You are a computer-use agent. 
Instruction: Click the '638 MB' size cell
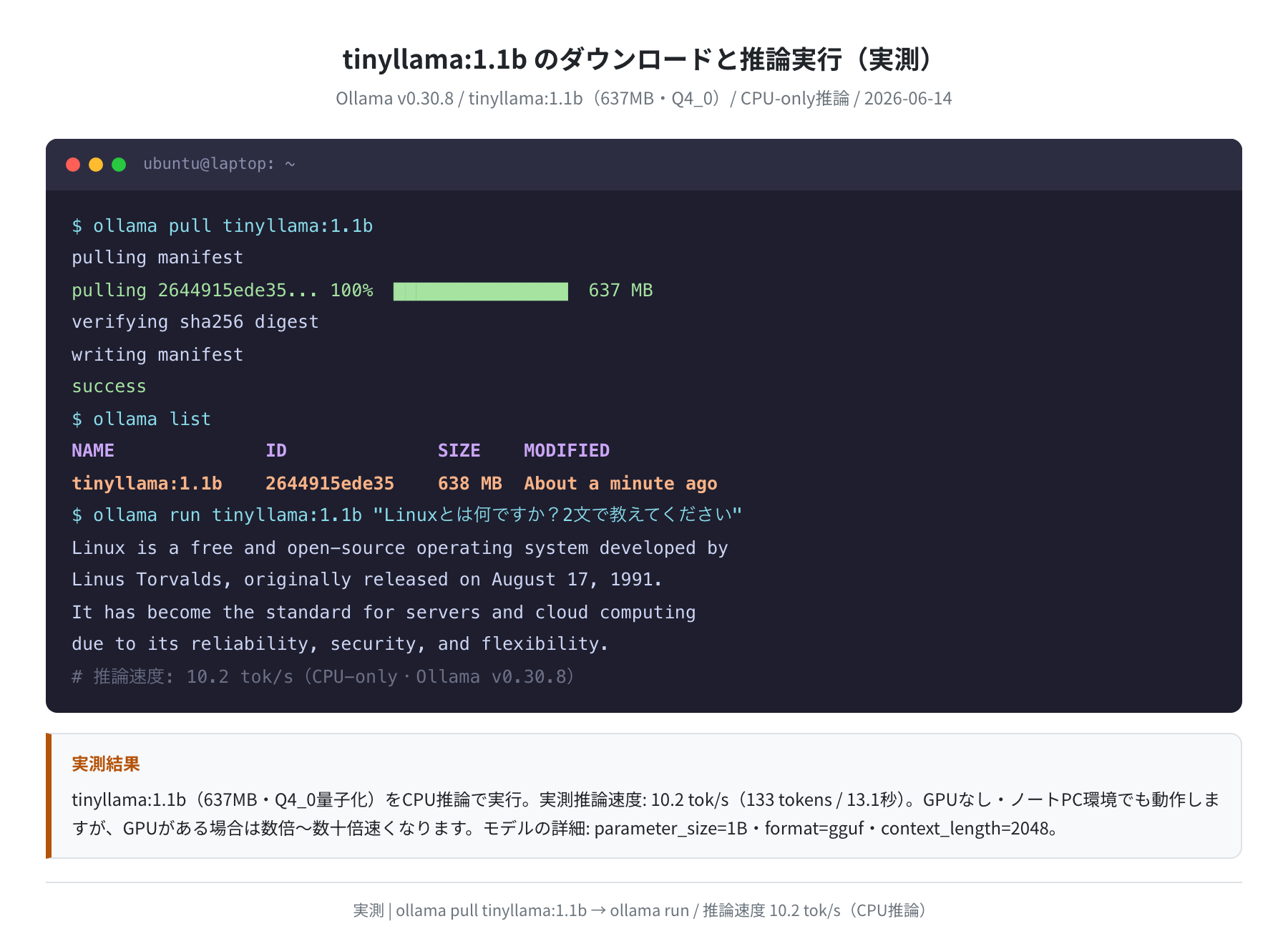(x=470, y=484)
